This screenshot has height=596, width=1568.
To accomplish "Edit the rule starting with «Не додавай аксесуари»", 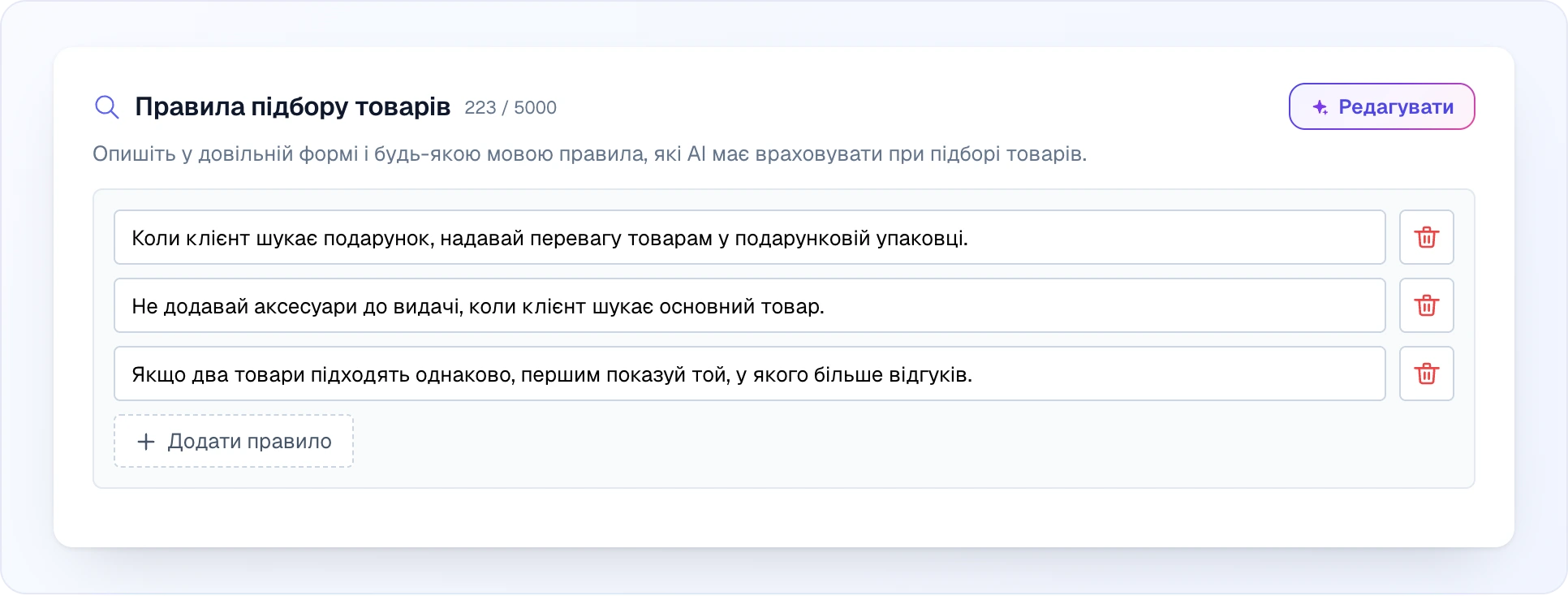I will pos(749,305).
